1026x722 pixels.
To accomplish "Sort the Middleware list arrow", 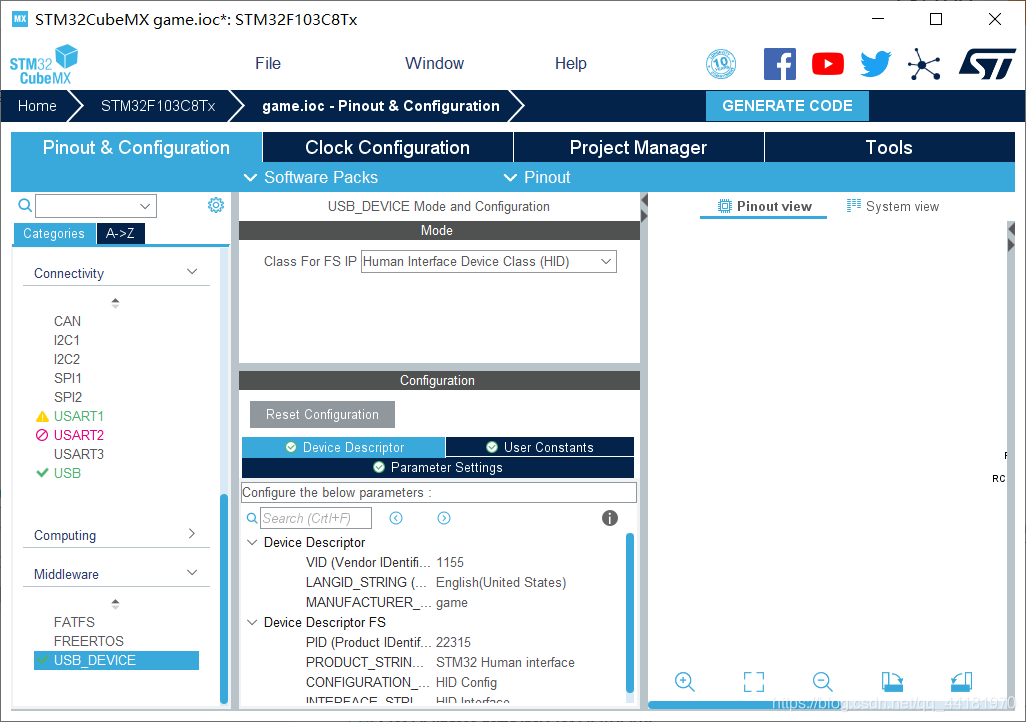I will pos(115,604).
